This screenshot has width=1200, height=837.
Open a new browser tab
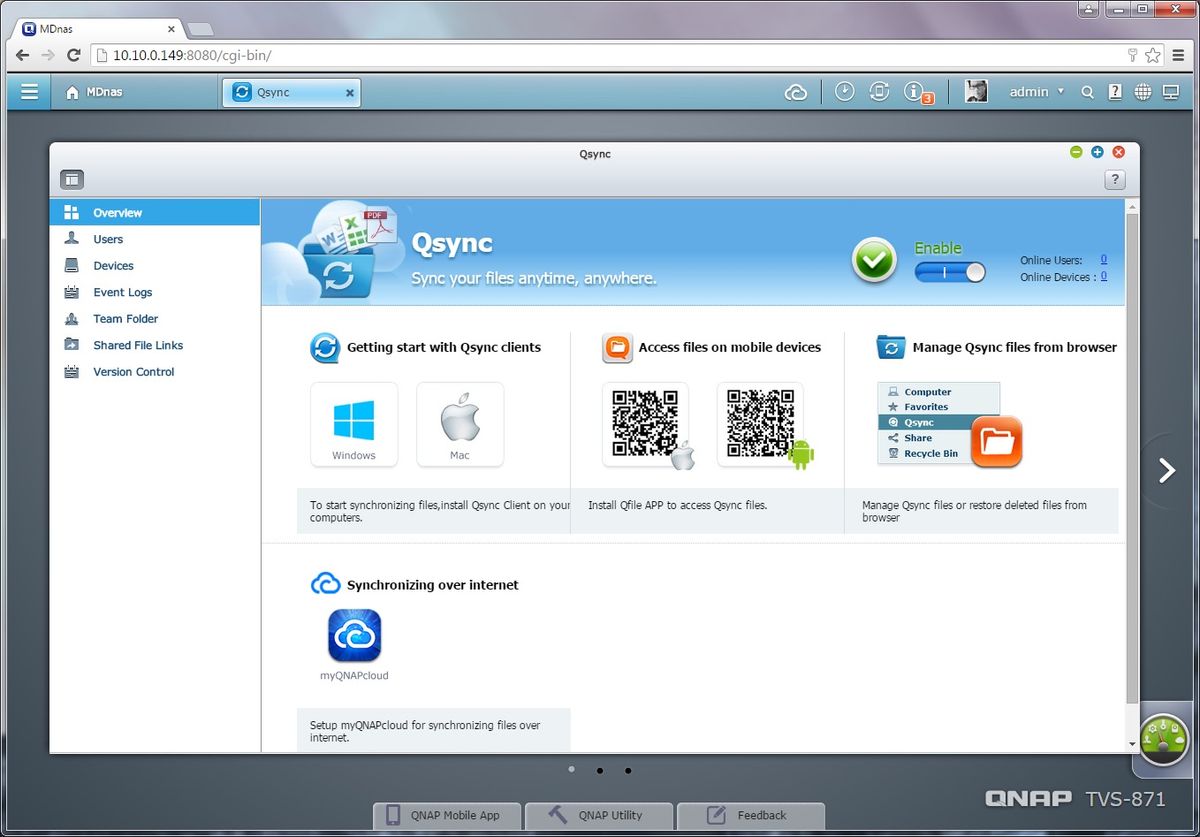199,29
